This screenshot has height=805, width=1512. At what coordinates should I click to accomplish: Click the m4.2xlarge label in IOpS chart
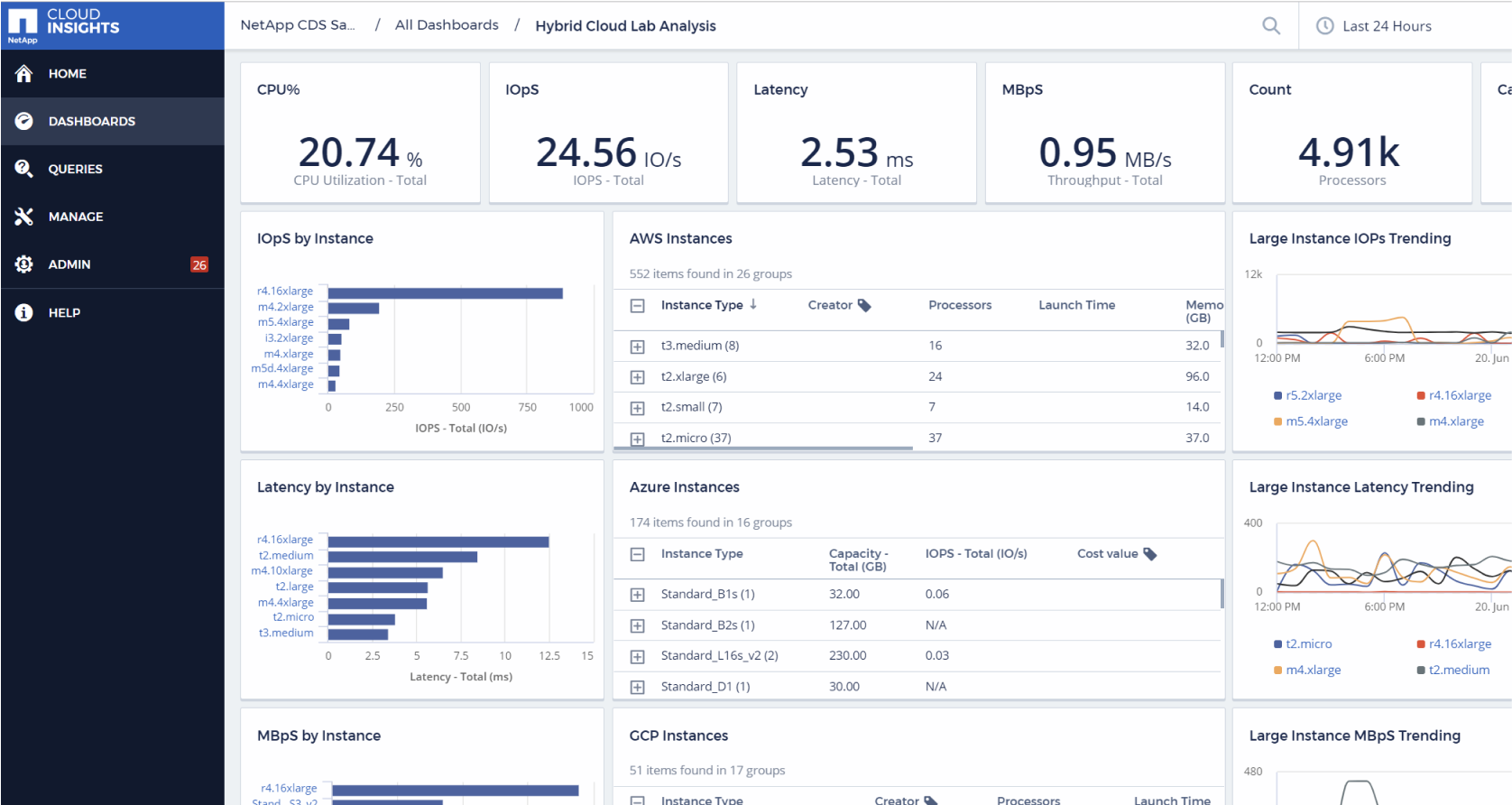point(286,307)
